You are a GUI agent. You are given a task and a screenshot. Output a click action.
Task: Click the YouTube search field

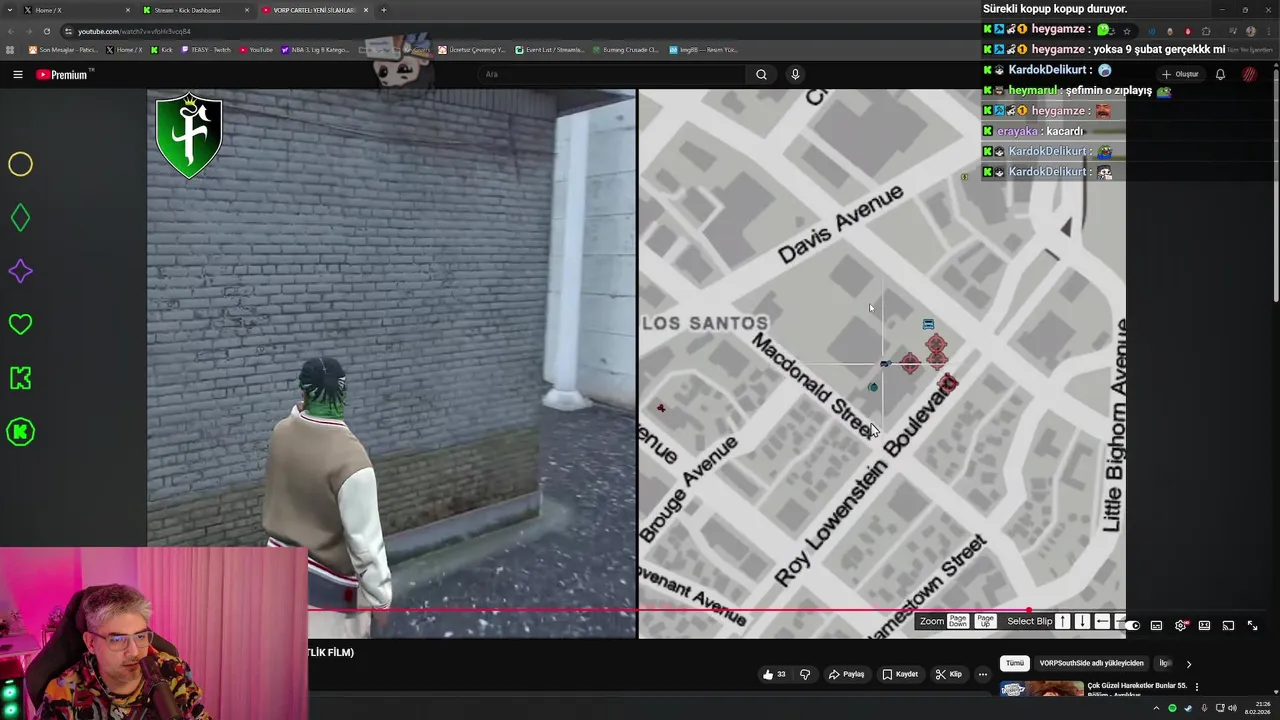610,74
